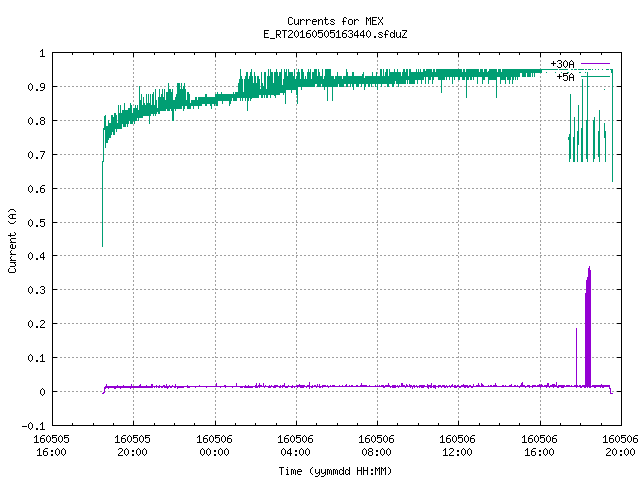Click the y-axis tick label '0'
640x480 pixels.
tap(42, 392)
